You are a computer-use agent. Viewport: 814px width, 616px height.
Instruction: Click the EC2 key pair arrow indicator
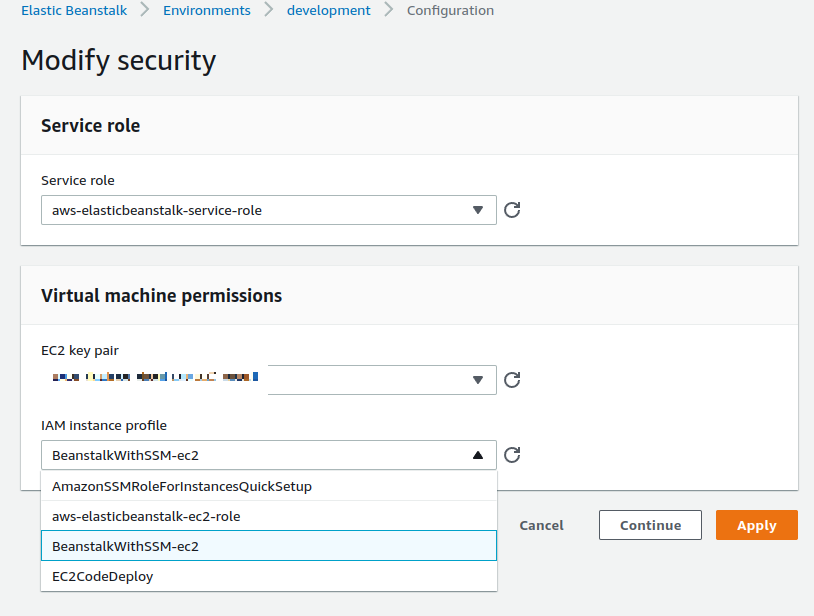click(x=478, y=380)
